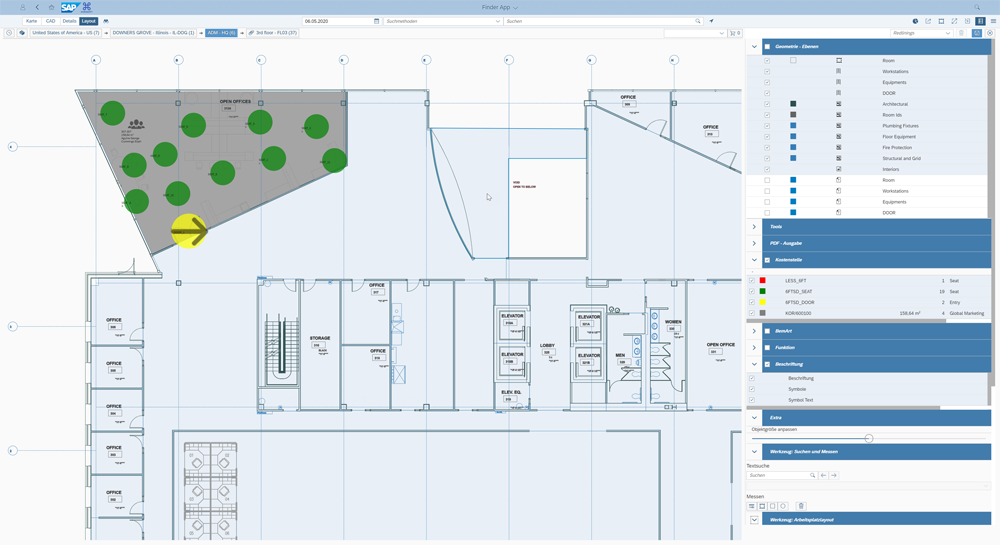Click the share/export icon in top toolbar
This screenshot has height=545, width=1000.
click(928, 21)
